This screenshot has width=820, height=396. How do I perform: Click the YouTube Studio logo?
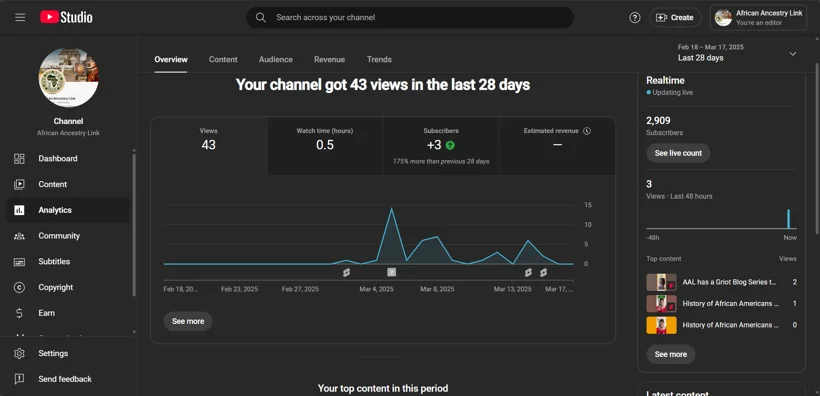click(66, 17)
